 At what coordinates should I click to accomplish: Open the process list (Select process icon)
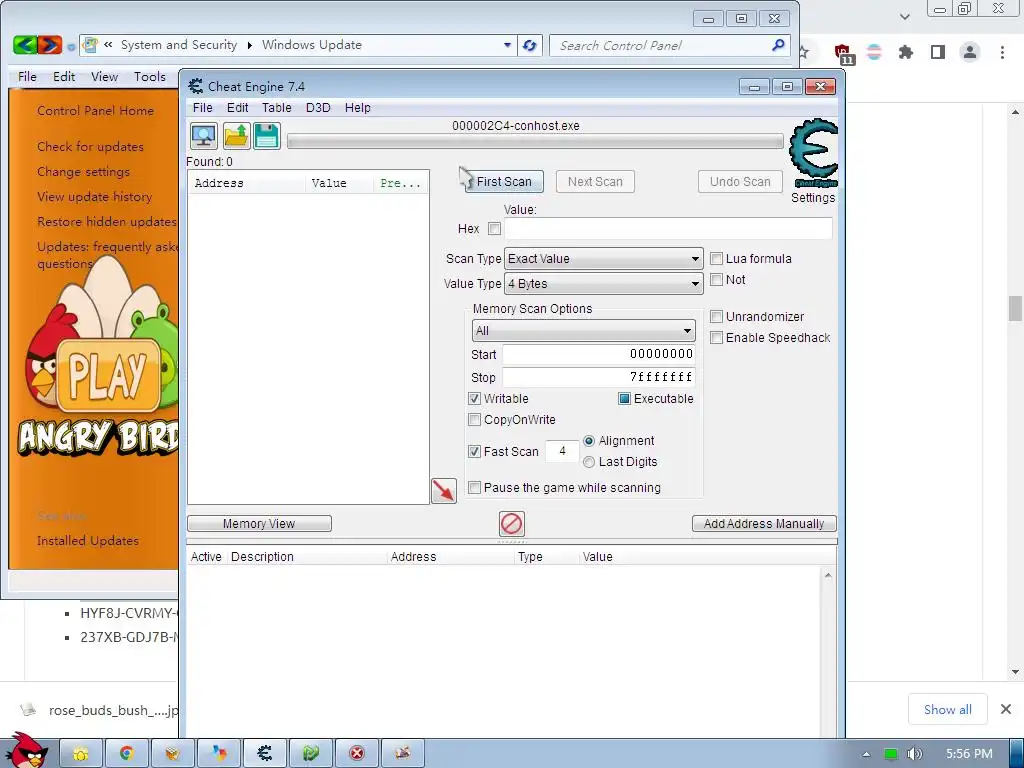[x=204, y=136]
